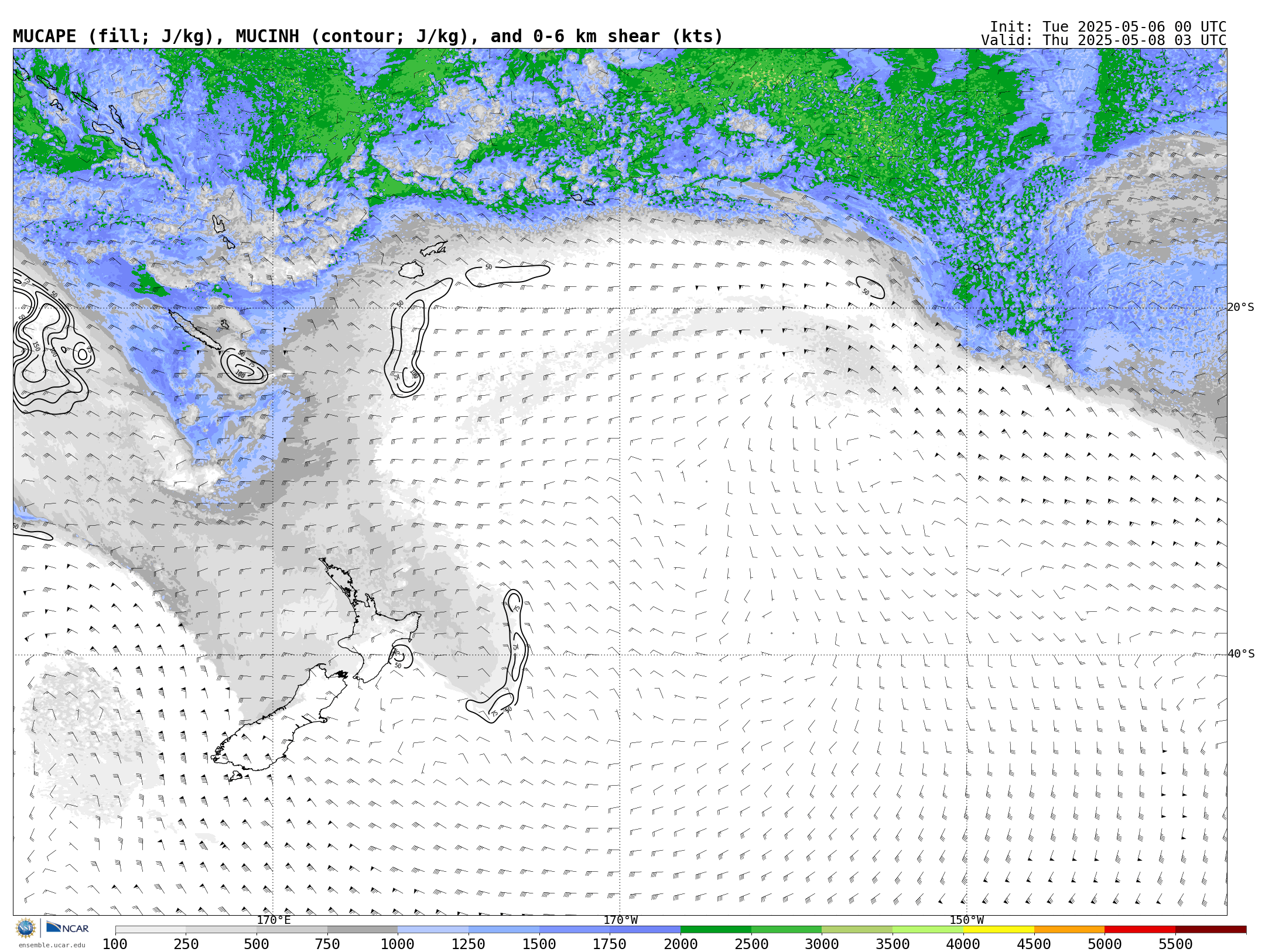Viewport: 1265px width, 952px height.
Task: Click the gray swatch between 500 and 750
Action: pyautogui.click(x=292, y=930)
